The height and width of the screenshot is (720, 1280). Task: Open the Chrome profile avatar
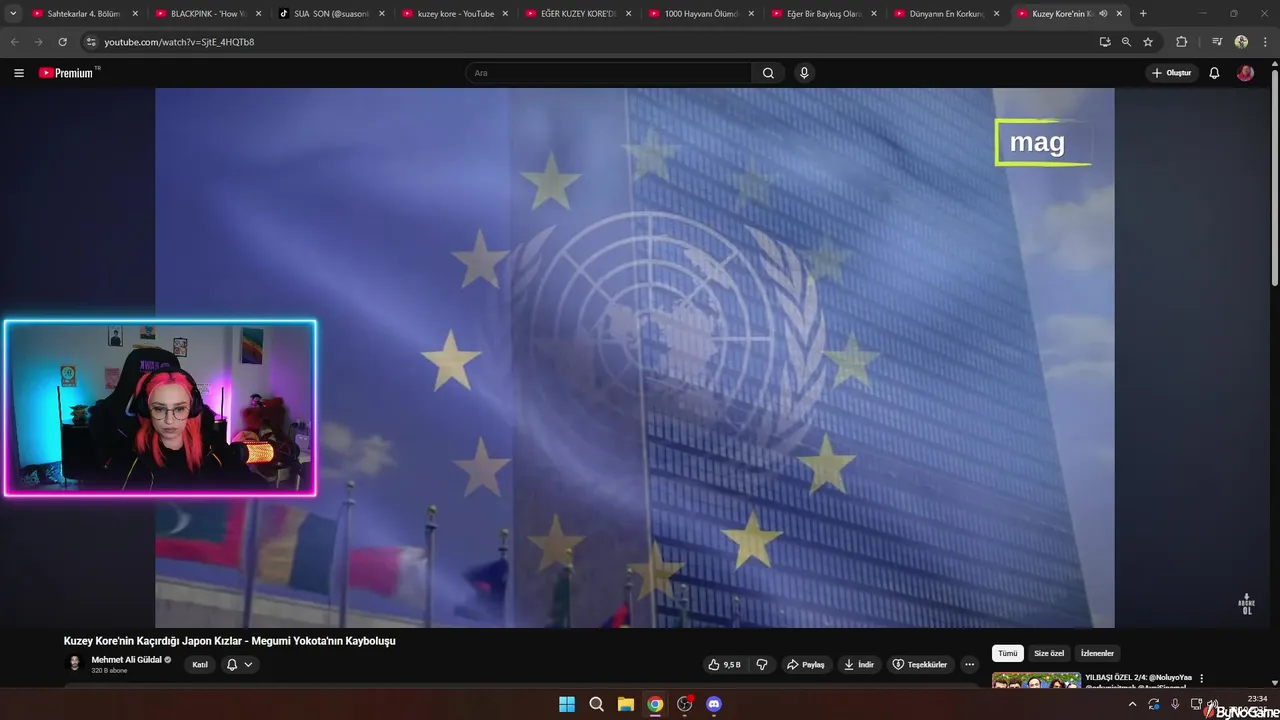tap(1241, 42)
